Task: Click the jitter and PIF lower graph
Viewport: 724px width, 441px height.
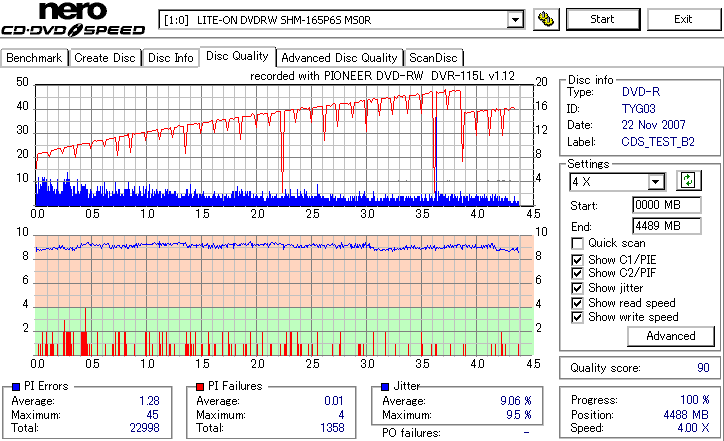Action: (x=284, y=296)
